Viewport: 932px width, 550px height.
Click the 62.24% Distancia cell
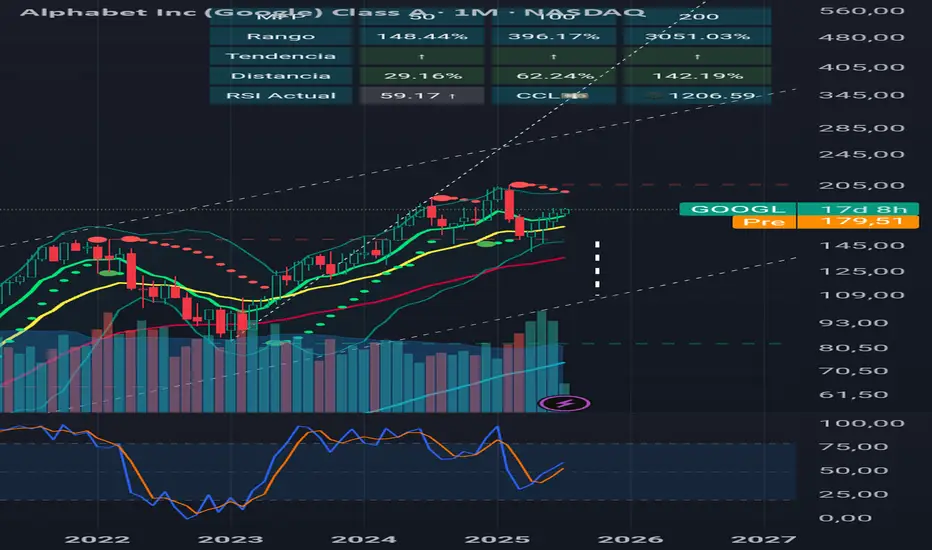(x=553, y=76)
